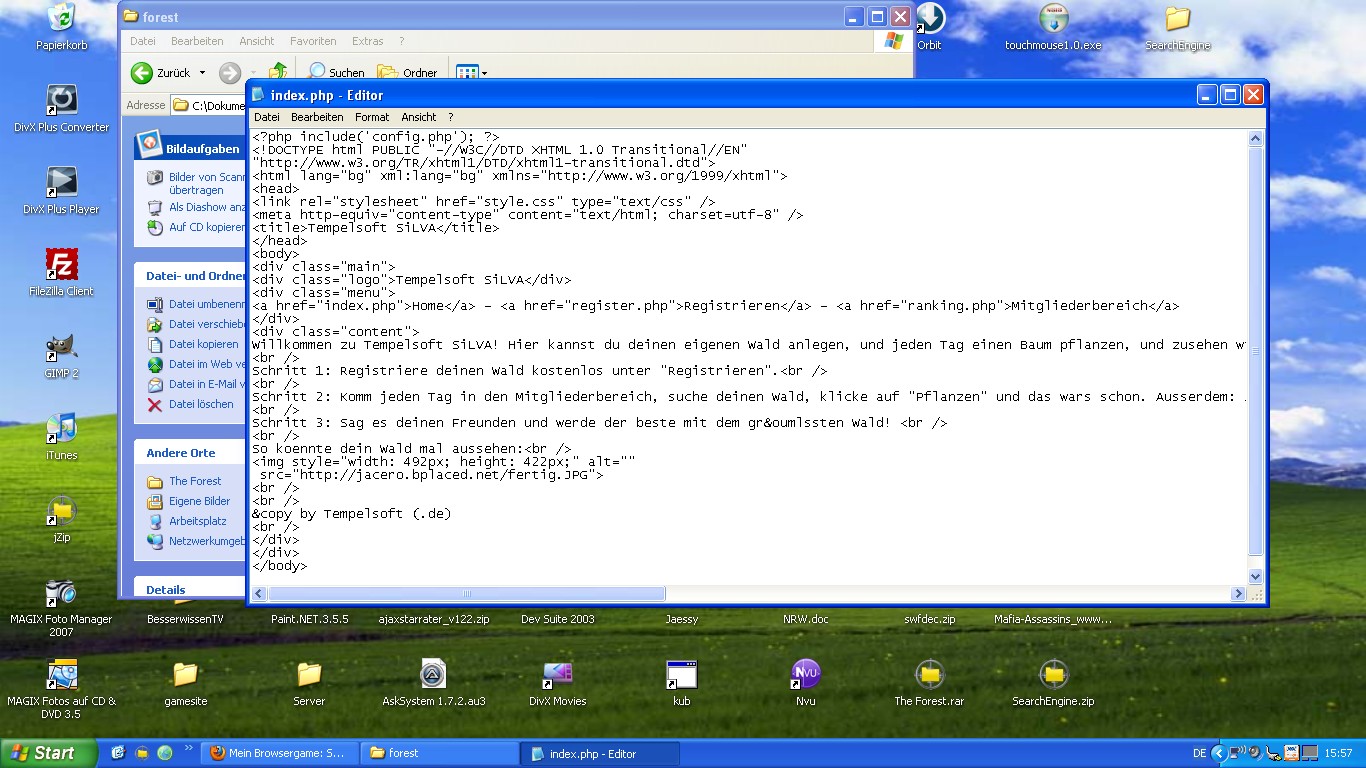Select the Nvu desktop shortcut
The width and height of the screenshot is (1366, 768).
(805, 675)
